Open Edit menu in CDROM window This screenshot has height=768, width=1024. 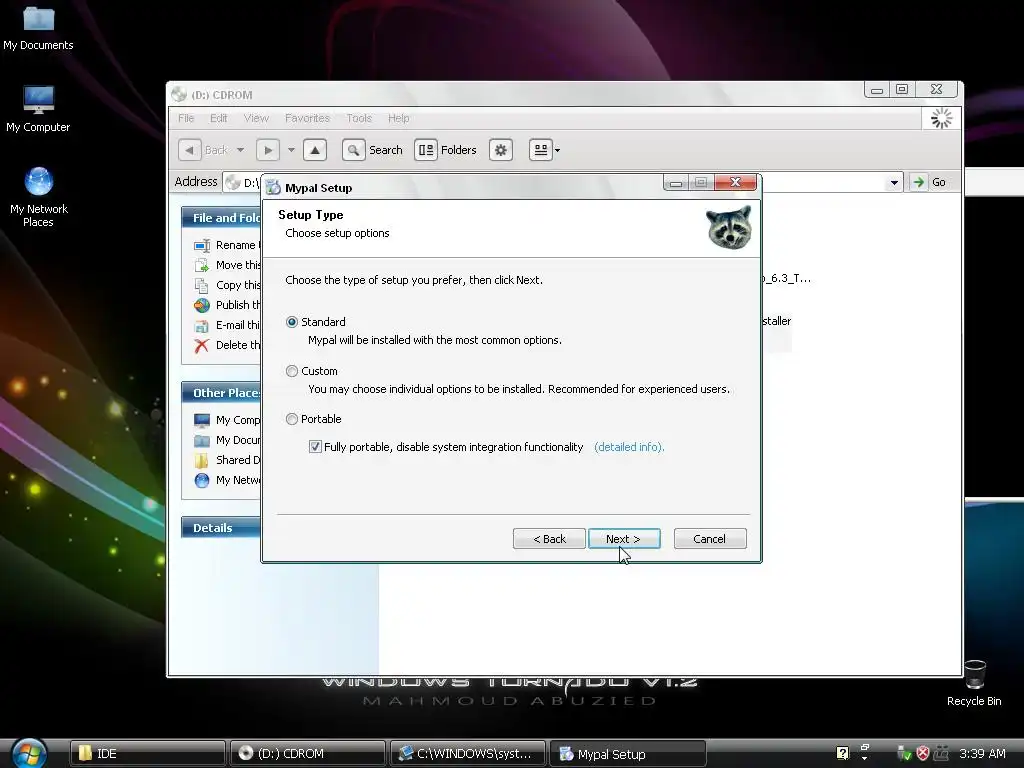(219, 118)
